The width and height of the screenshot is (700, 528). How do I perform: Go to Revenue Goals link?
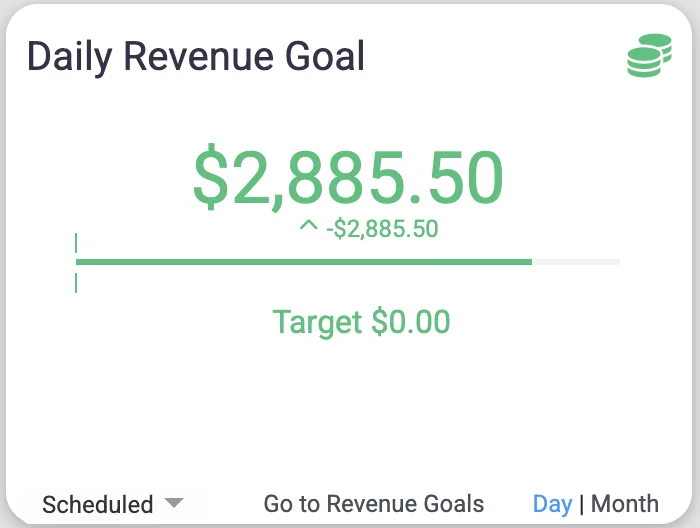[373, 504]
